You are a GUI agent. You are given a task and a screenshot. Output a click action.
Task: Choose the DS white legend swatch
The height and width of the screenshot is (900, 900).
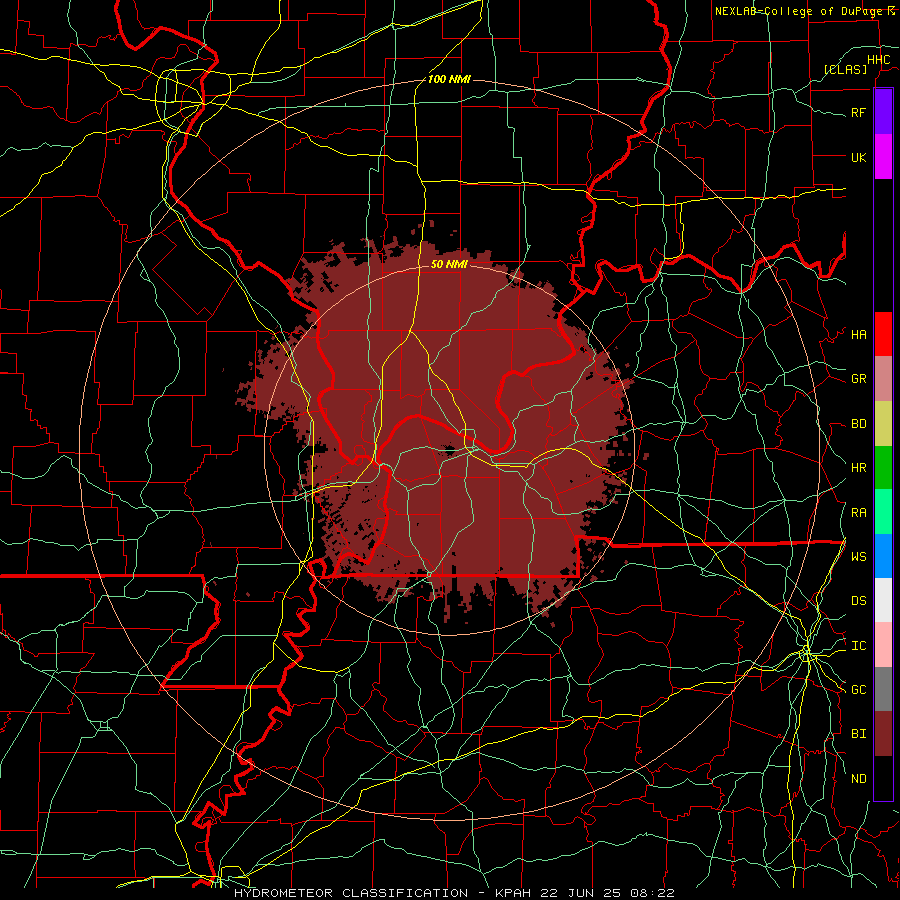[x=883, y=600]
